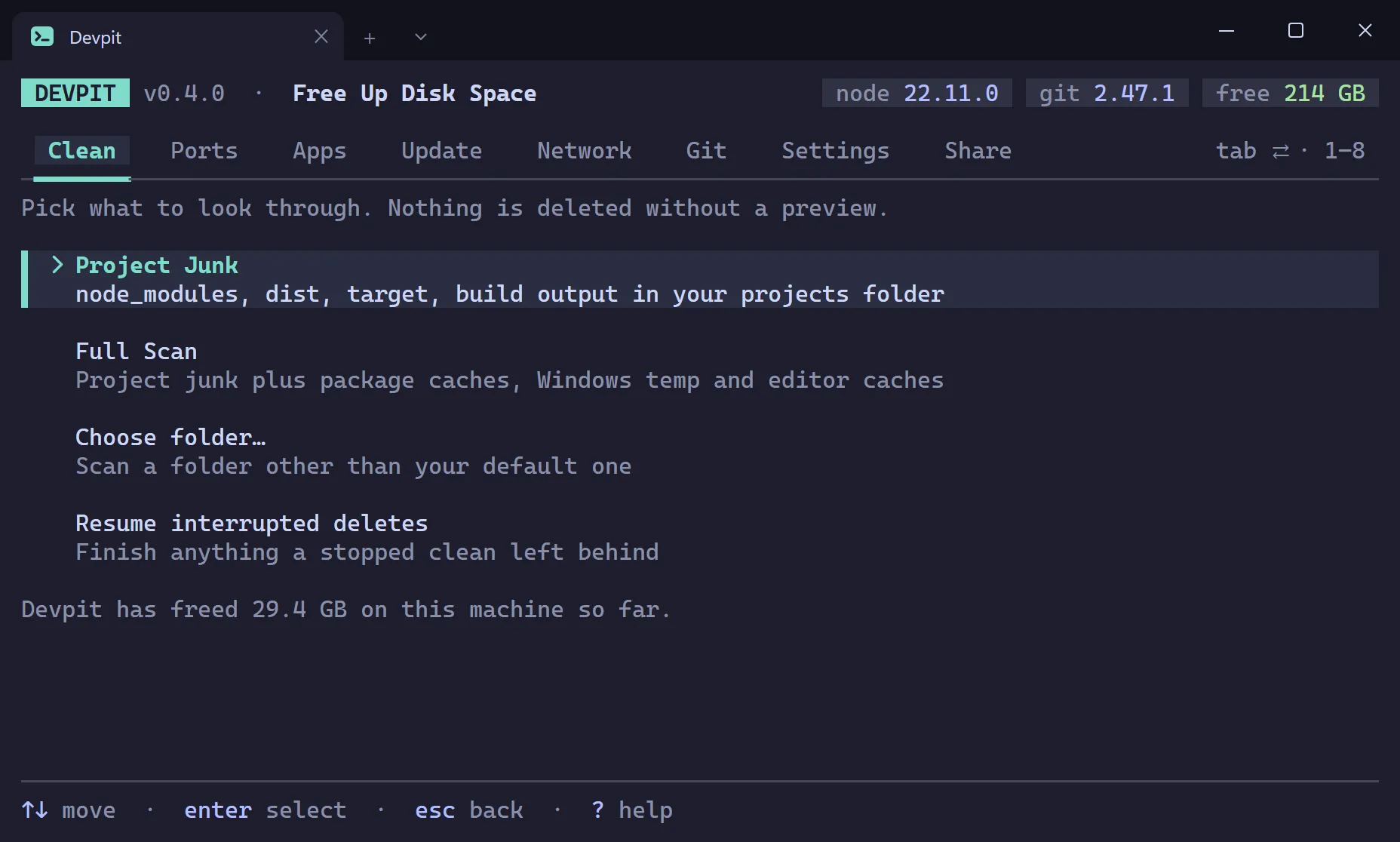1400x842 pixels.
Task: Click the free 214 GB disk badge
Action: [x=1291, y=93]
